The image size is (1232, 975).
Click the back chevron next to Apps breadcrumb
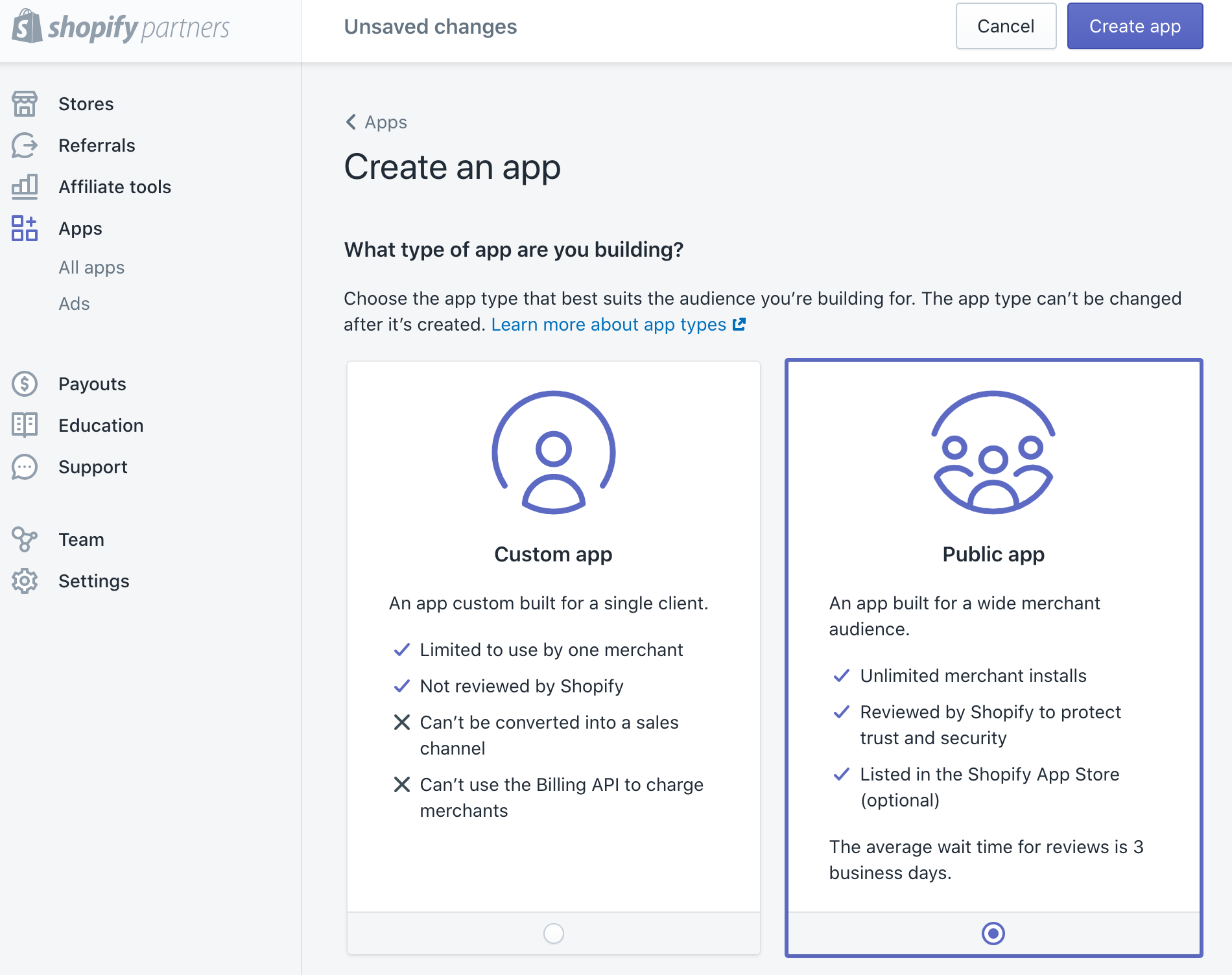[x=351, y=122]
